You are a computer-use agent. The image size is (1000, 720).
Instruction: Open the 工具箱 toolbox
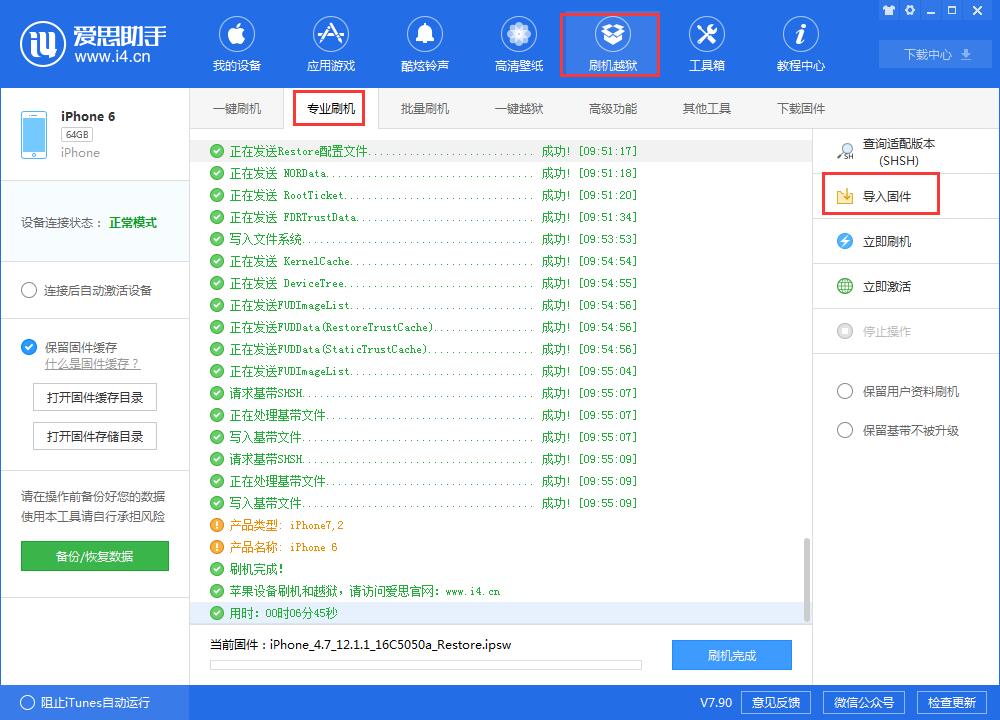(x=707, y=43)
